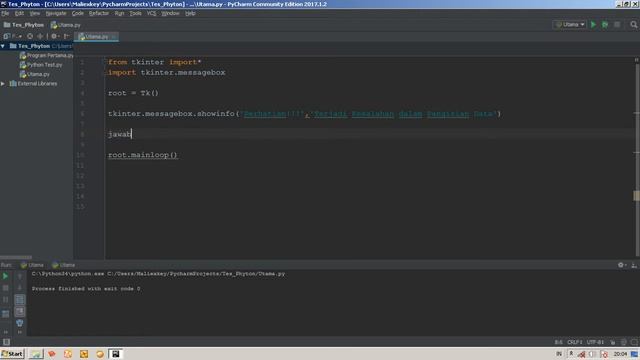Click the console python.exe command line
Screen dimensions: 640x360
pos(158,274)
